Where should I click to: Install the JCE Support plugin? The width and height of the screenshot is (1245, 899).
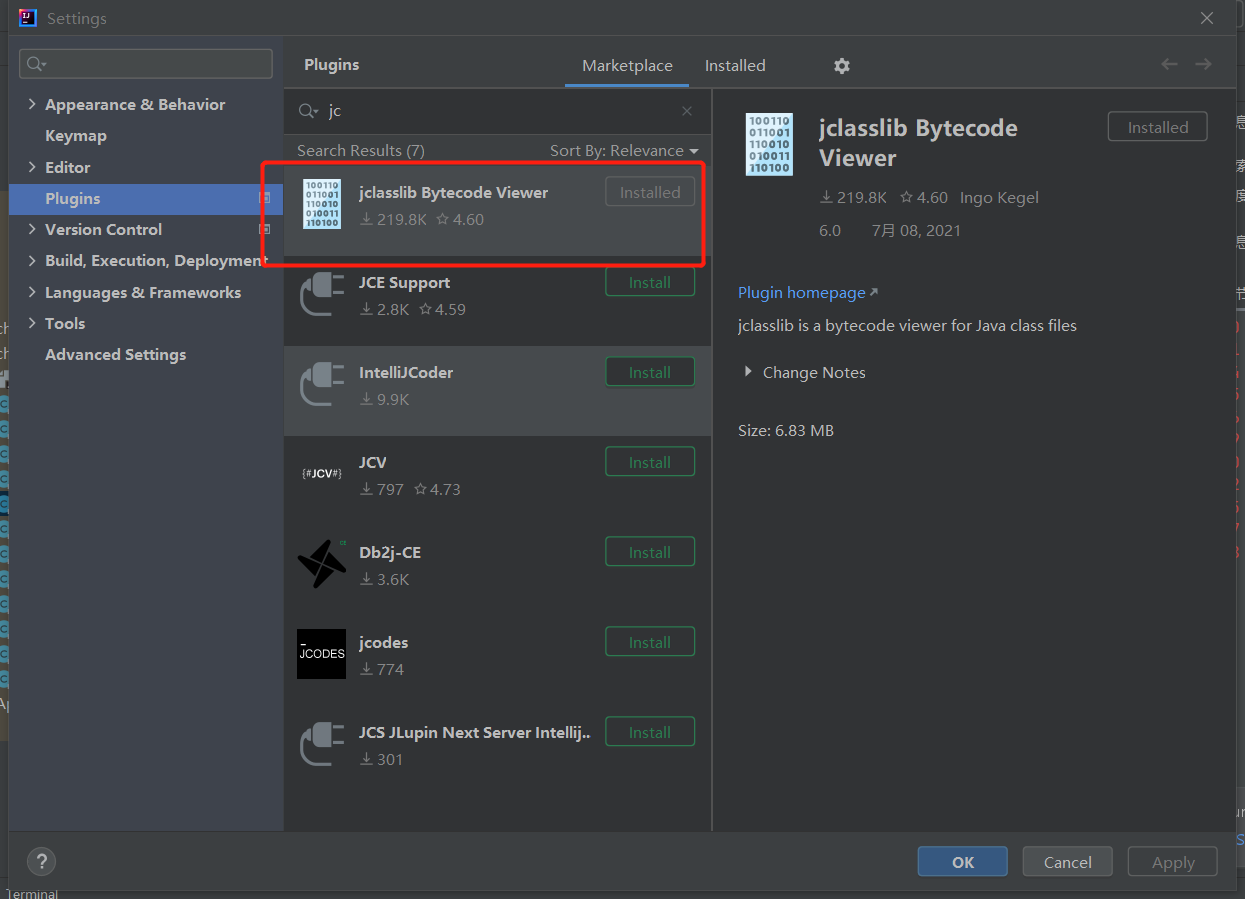click(650, 283)
